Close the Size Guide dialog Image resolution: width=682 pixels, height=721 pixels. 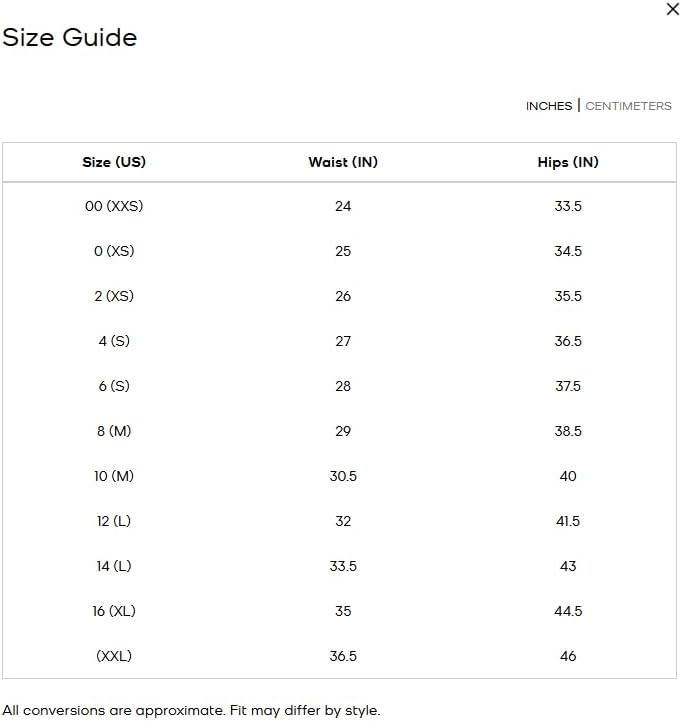673,9
